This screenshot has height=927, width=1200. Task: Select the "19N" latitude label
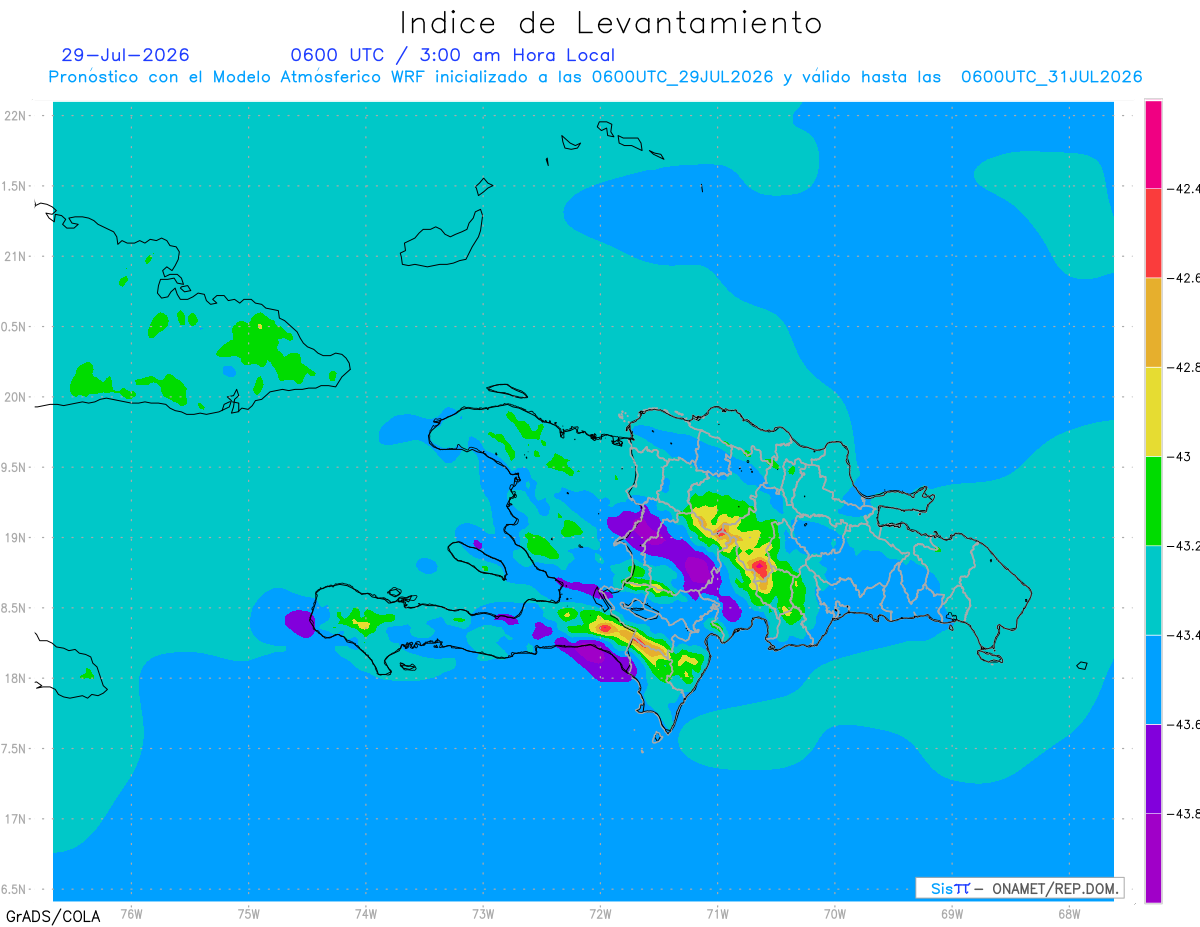click(17, 537)
